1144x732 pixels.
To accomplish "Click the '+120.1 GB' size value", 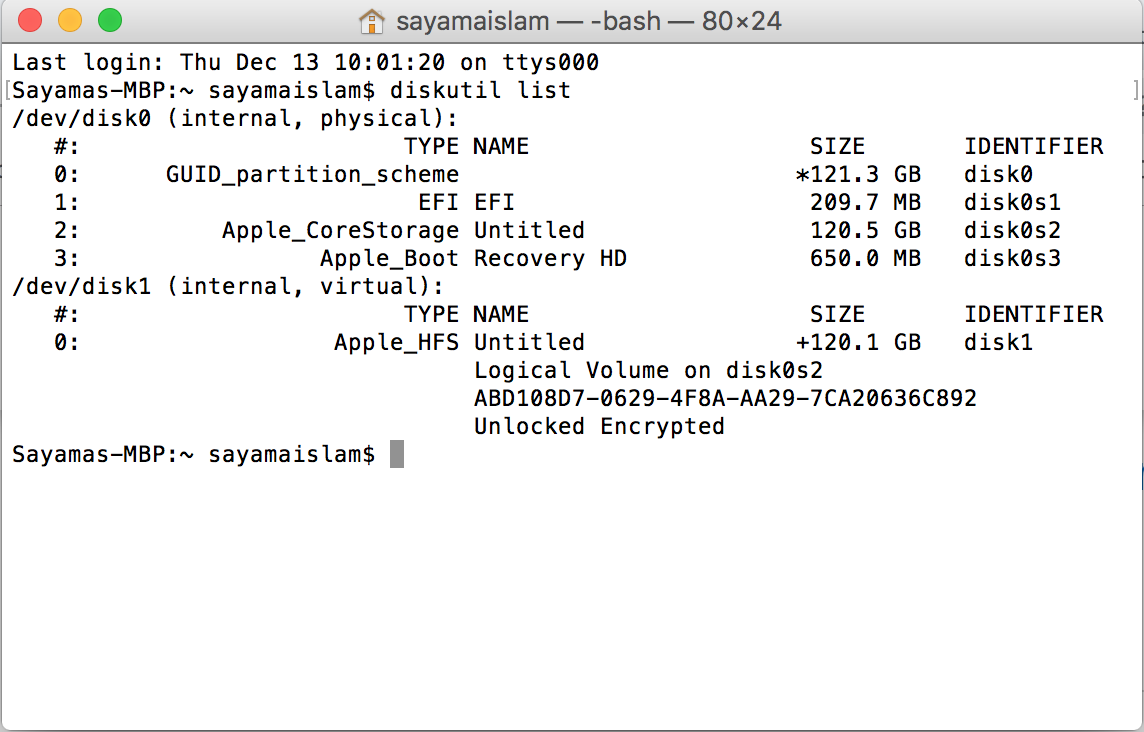I will (x=858, y=343).
